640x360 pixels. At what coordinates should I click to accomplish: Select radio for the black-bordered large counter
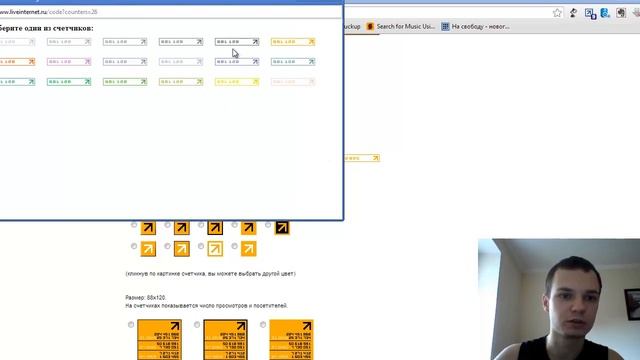coord(197,324)
